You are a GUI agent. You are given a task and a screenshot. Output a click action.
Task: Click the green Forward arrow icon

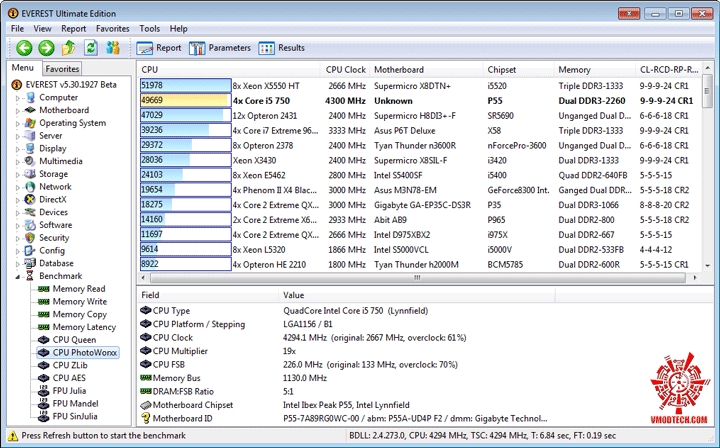tap(46, 48)
